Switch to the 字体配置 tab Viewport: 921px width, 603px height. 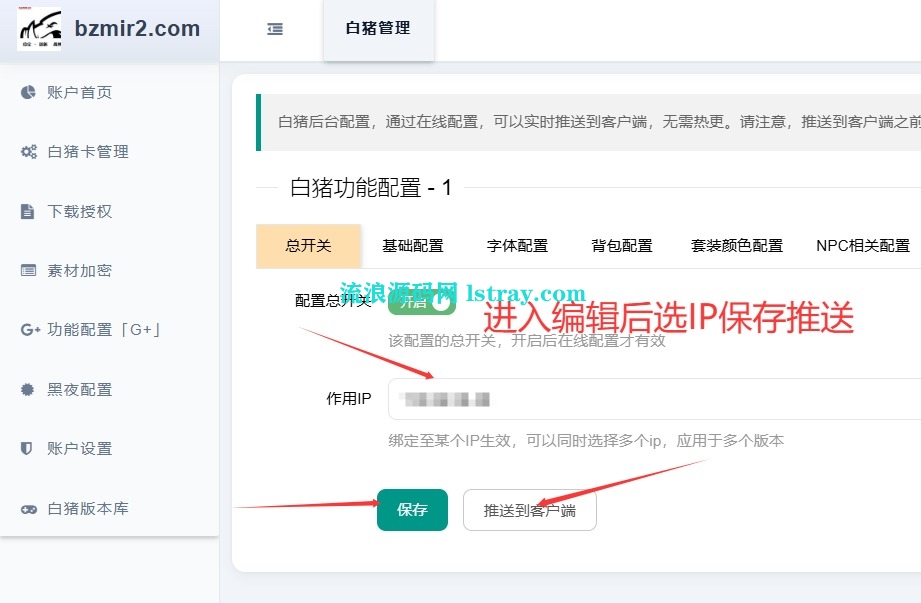click(517, 246)
